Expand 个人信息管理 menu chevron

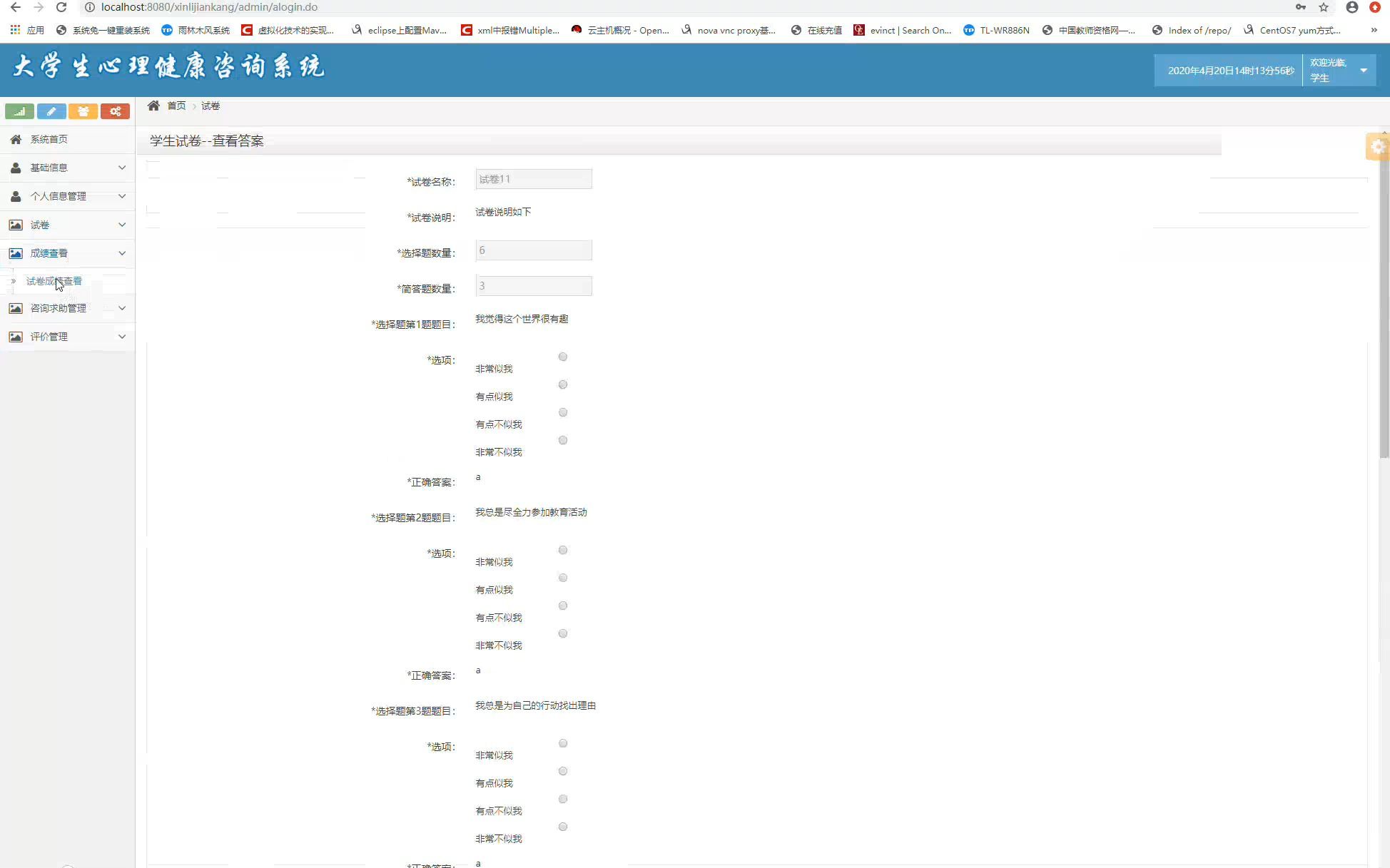122,196
